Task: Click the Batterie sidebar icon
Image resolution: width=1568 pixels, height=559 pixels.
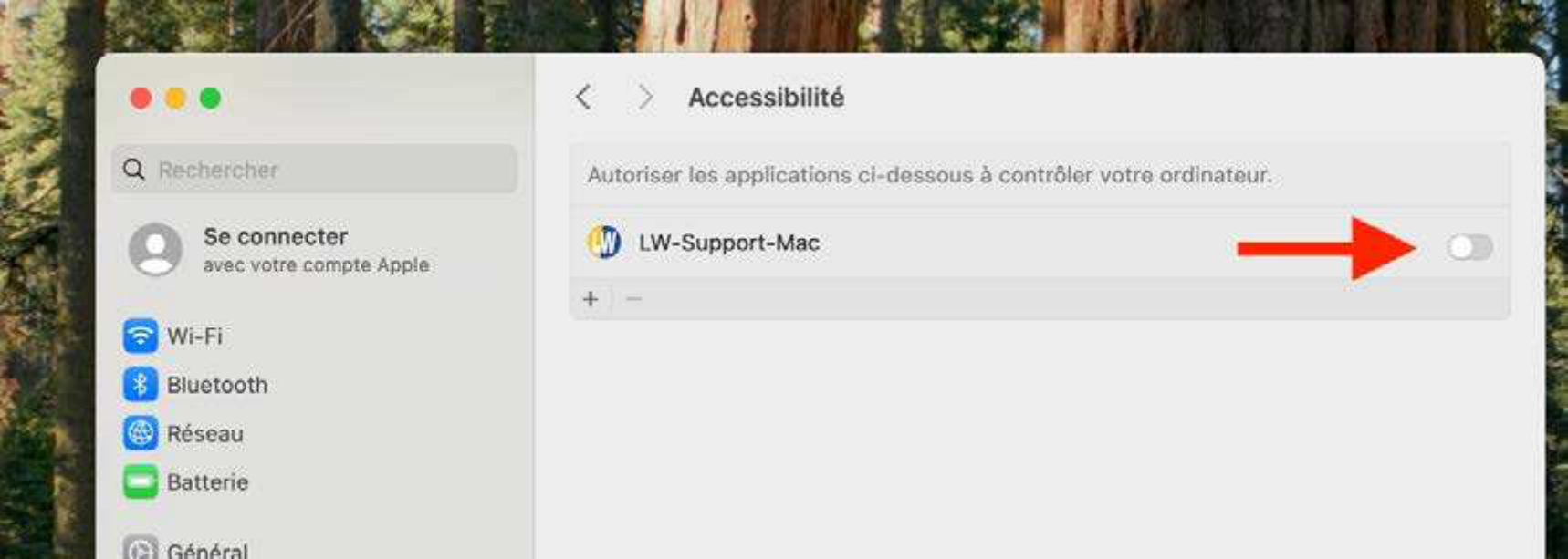Action: [x=140, y=481]
